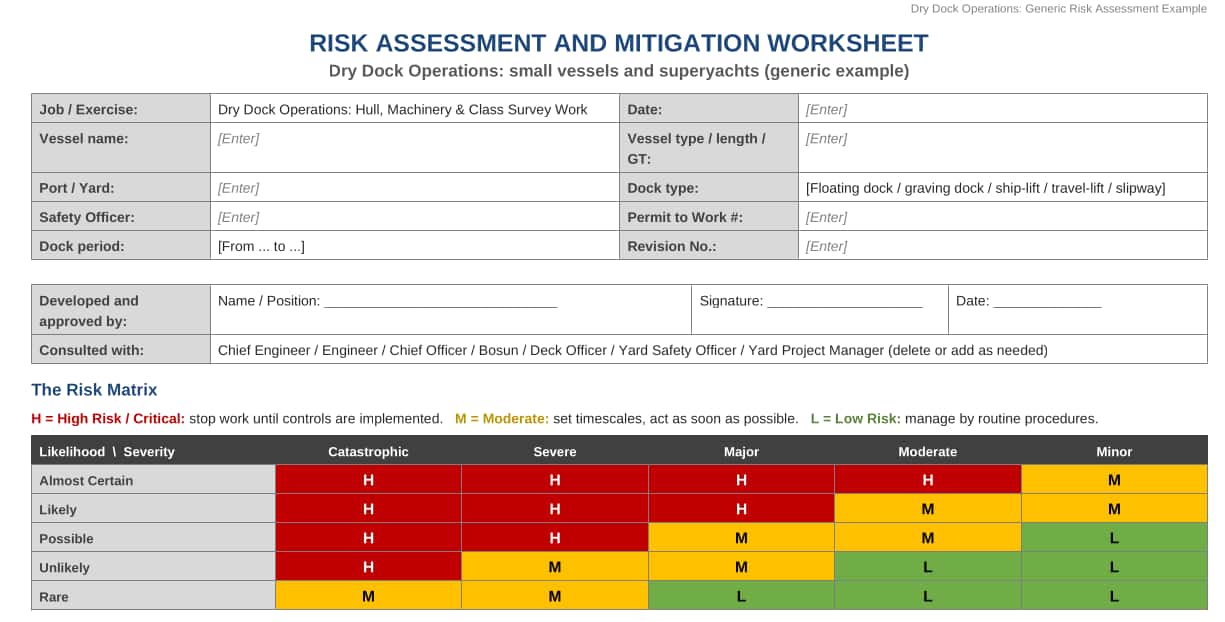This screenshot has width=1225, height=622.
Task: Click the L cell for Possible / Minor
Action: tap(1114, 538)
